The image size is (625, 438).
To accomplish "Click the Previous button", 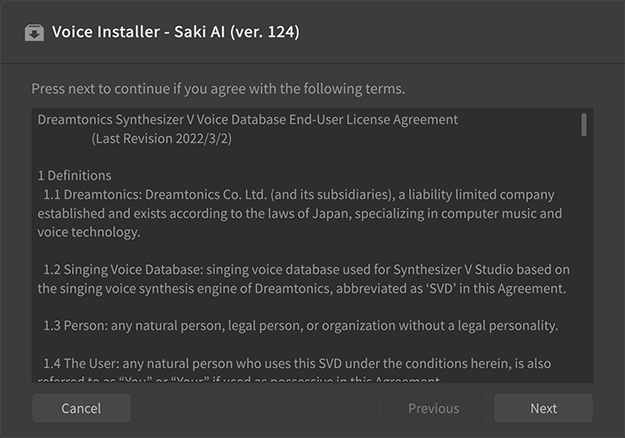I will coord(433,408).
